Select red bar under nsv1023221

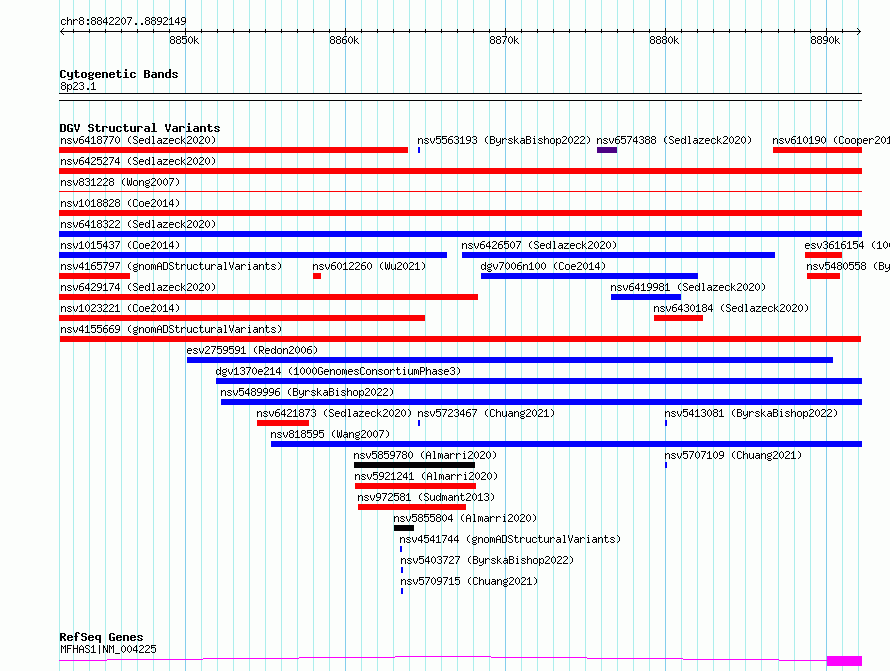coord(242,318)
